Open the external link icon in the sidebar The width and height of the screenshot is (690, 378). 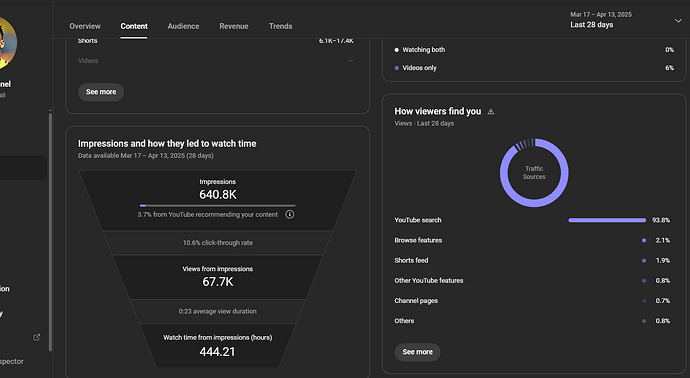[37, 338]
